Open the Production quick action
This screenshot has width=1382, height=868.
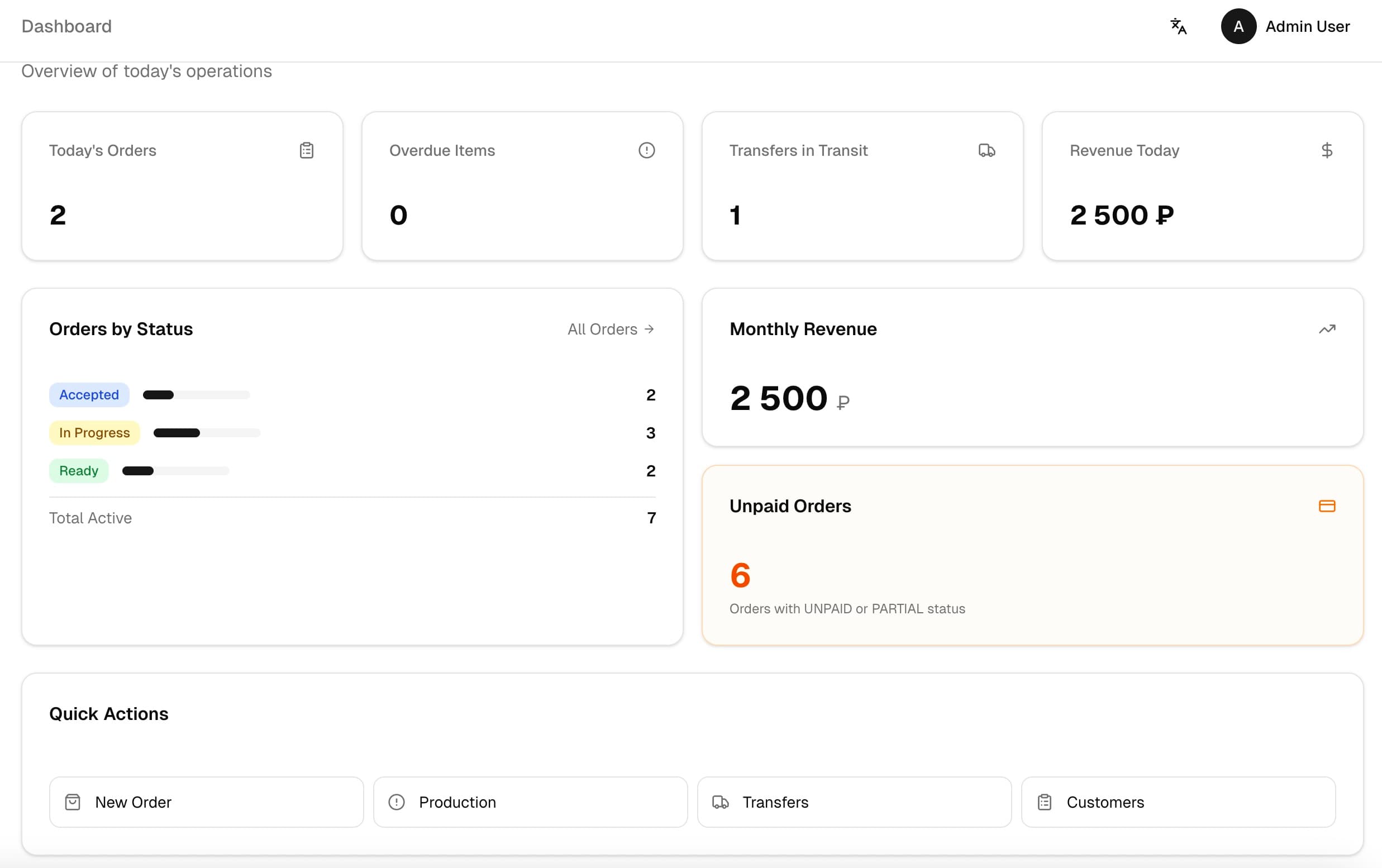530,802
